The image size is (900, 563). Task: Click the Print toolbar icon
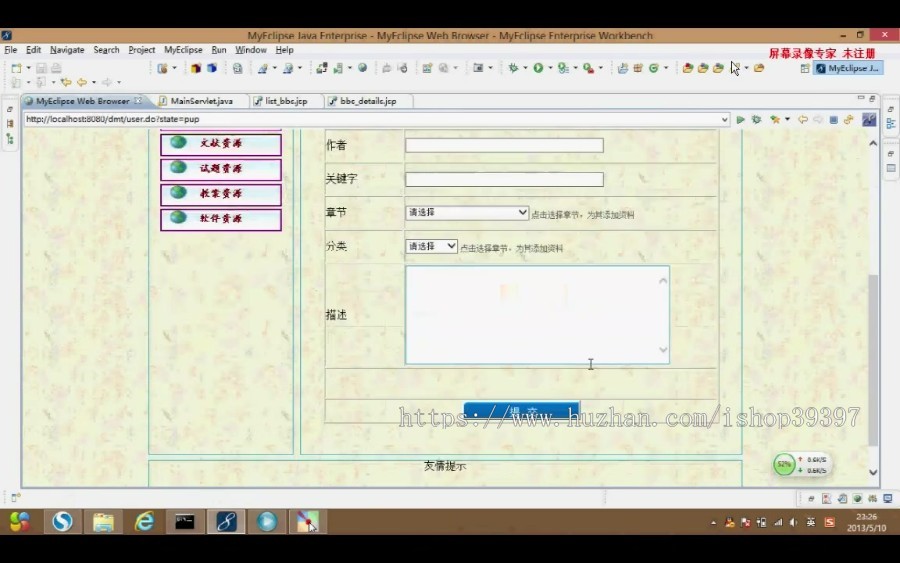[x=56, y=68]
